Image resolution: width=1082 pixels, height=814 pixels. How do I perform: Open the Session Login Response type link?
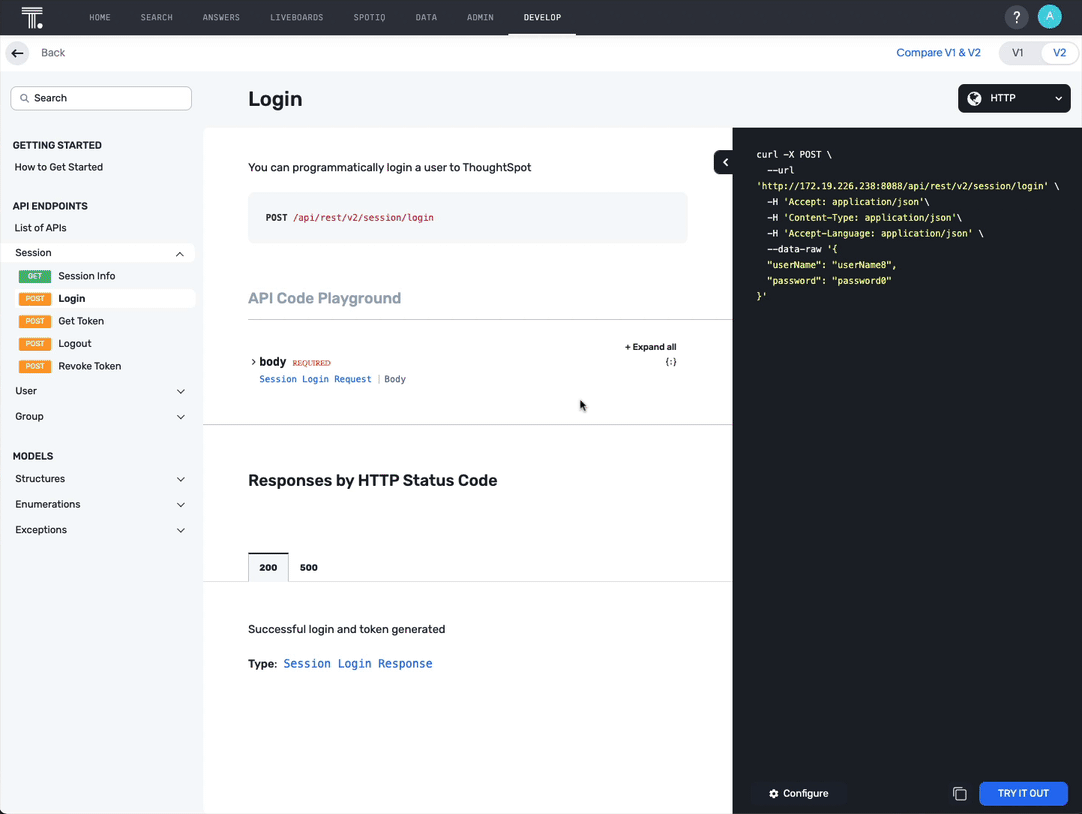357,664
